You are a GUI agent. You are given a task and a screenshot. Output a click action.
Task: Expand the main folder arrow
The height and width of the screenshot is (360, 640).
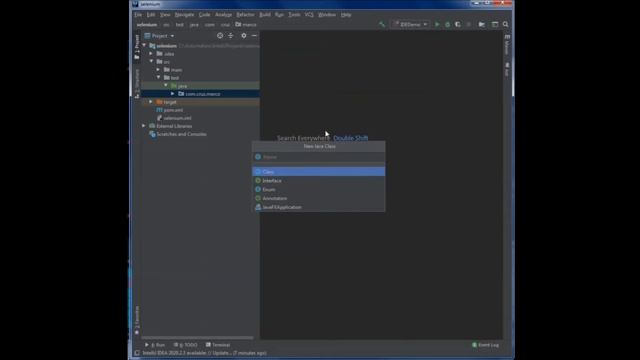pyautogui.click(x=158, y=70)
